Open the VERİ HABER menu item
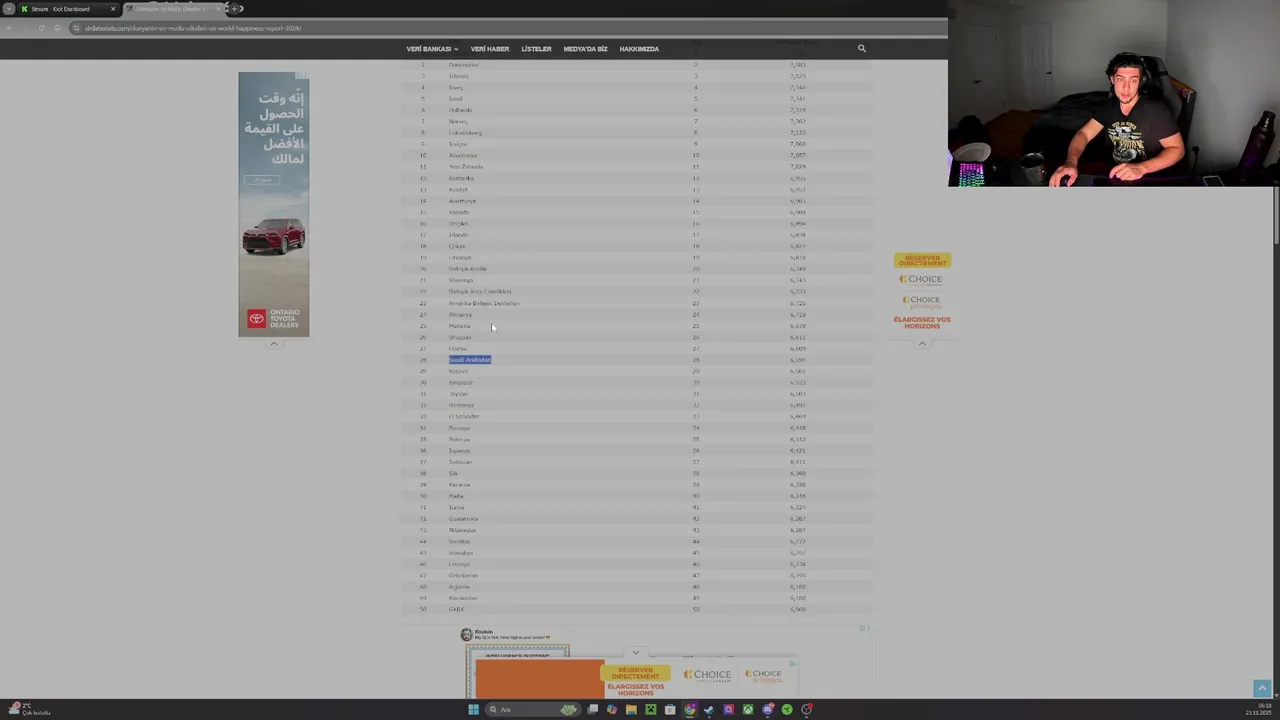 pos(490,49)
